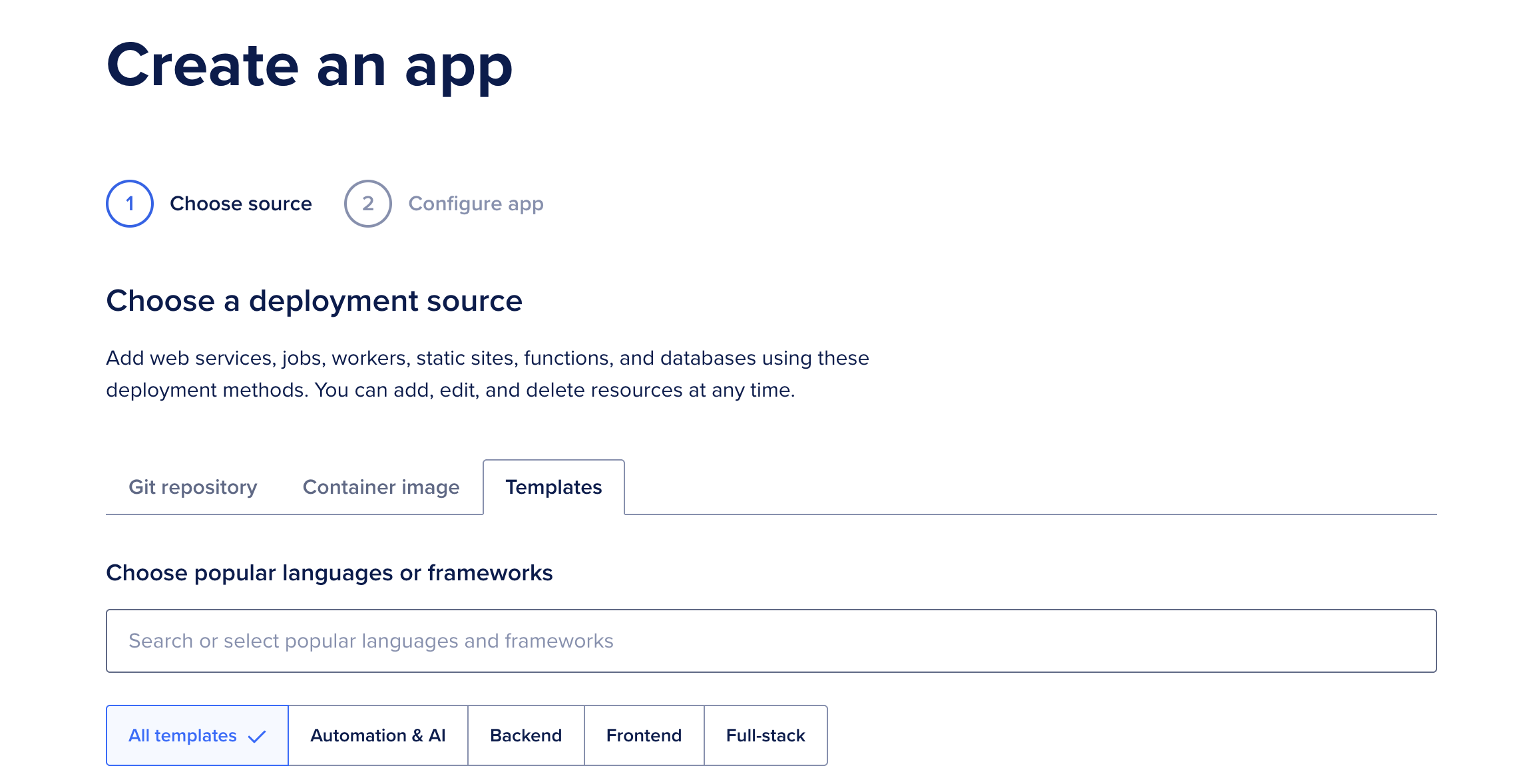1531x784 pixels.
Task: Click the Create an app heading
Action: 310,65
